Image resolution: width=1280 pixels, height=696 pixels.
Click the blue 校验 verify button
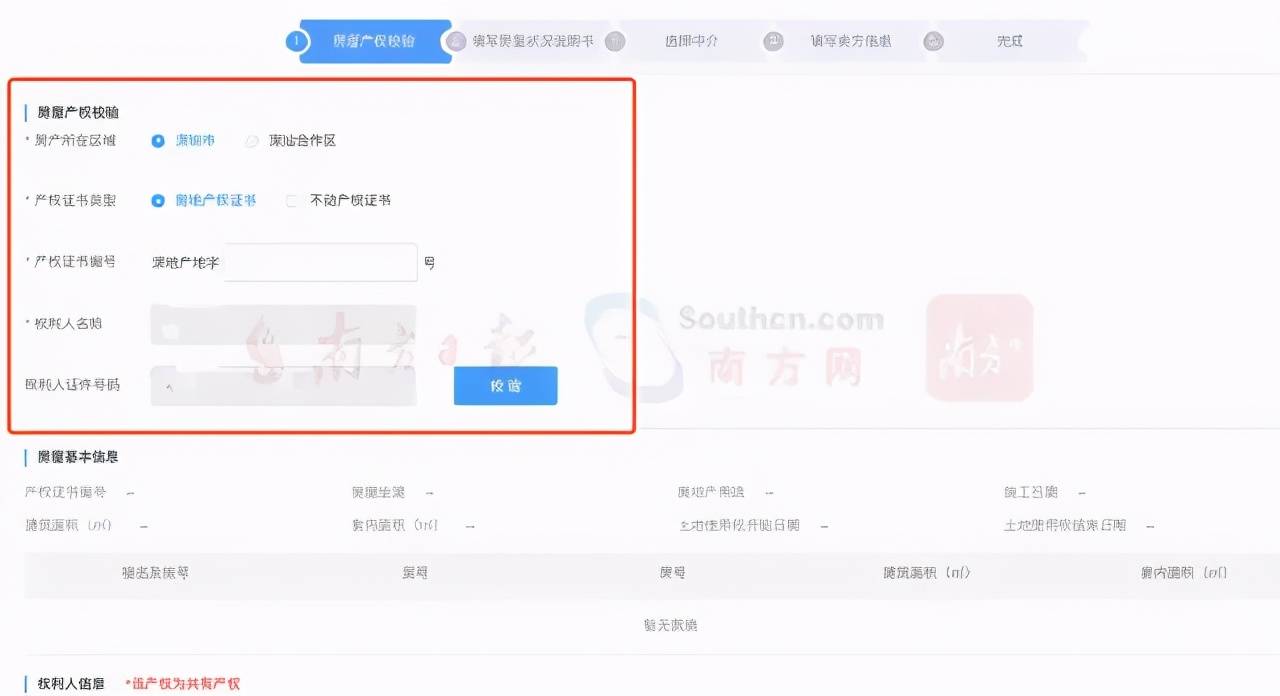[505, 386]
